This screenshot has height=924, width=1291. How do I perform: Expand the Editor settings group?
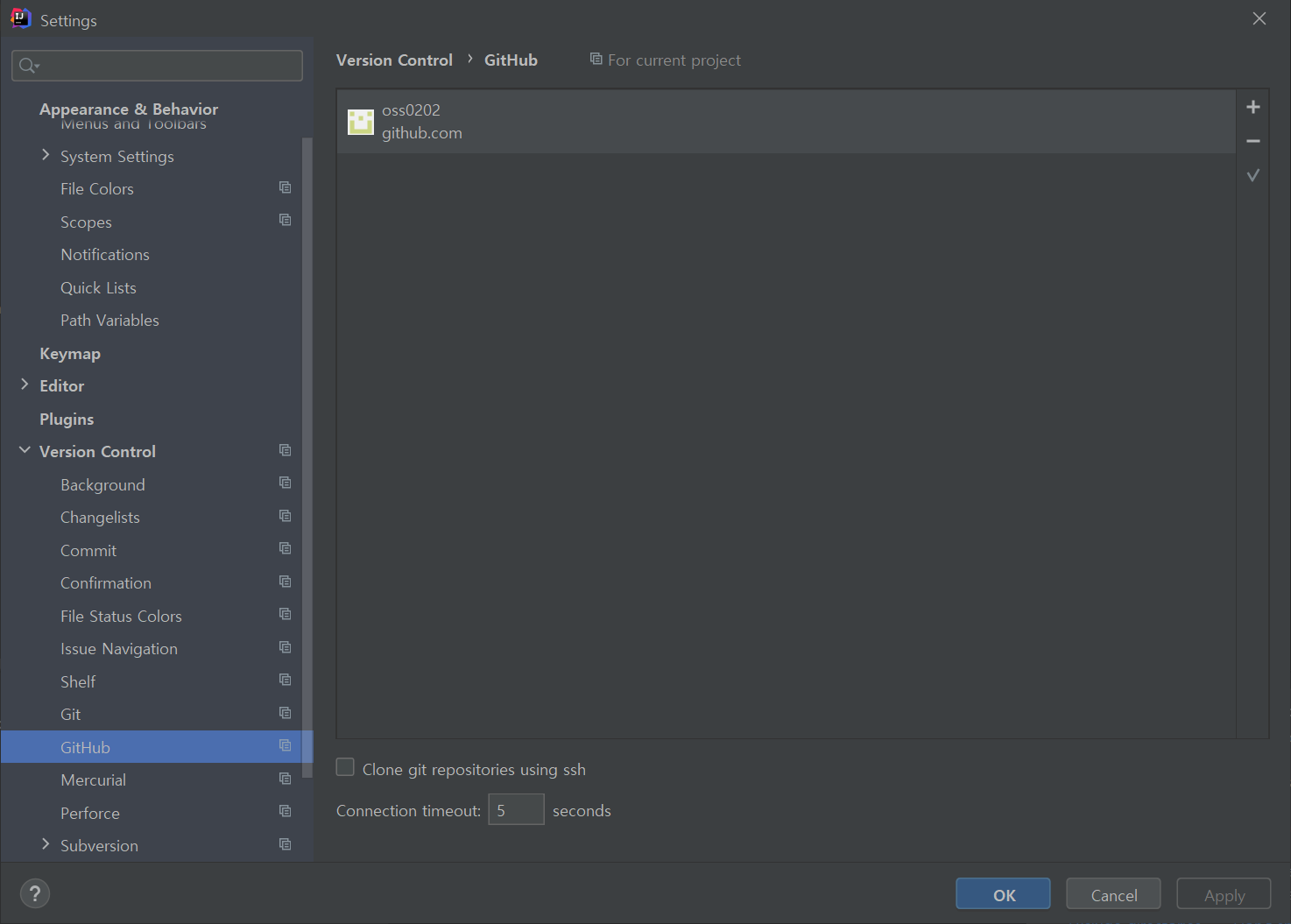click(x=25, y=384)
